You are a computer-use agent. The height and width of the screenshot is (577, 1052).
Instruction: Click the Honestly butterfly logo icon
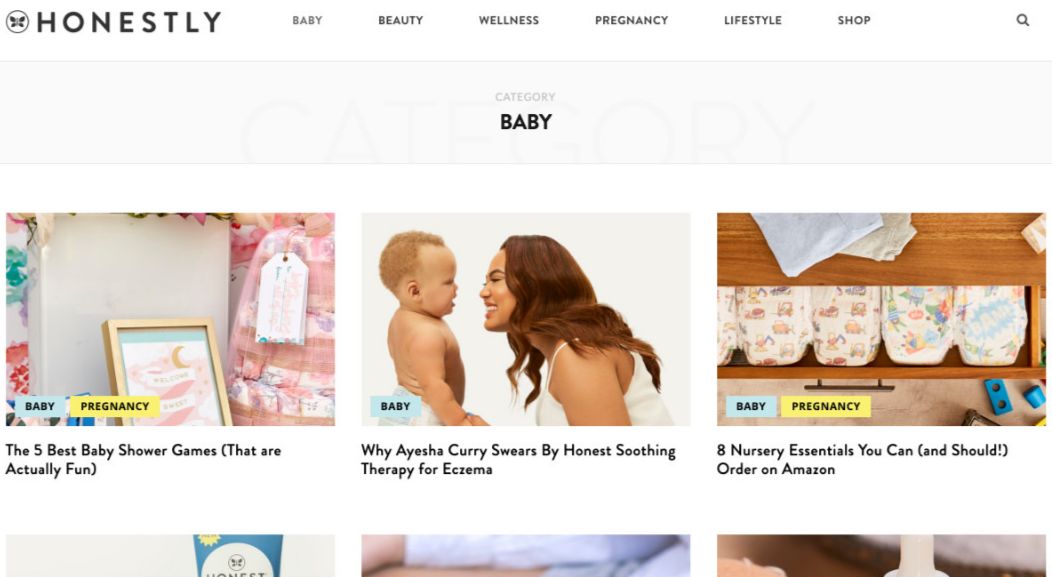pyautogui.click(x=17, y=21)
